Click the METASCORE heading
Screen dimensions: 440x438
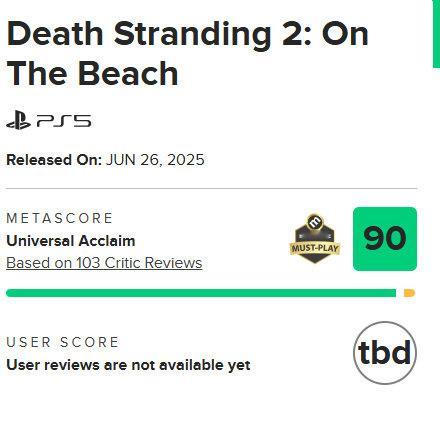60,218
